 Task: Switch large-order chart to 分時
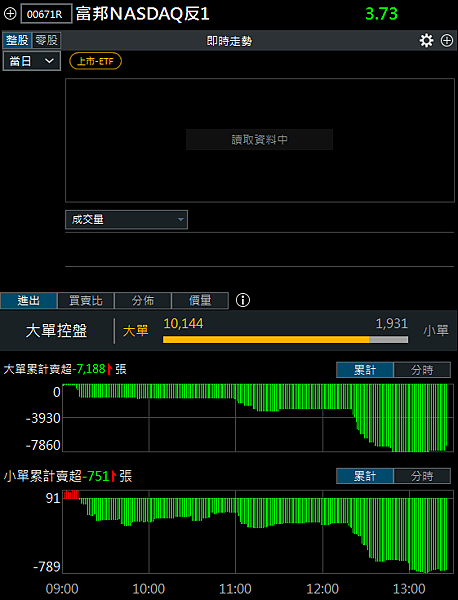[x=422, y=370]
